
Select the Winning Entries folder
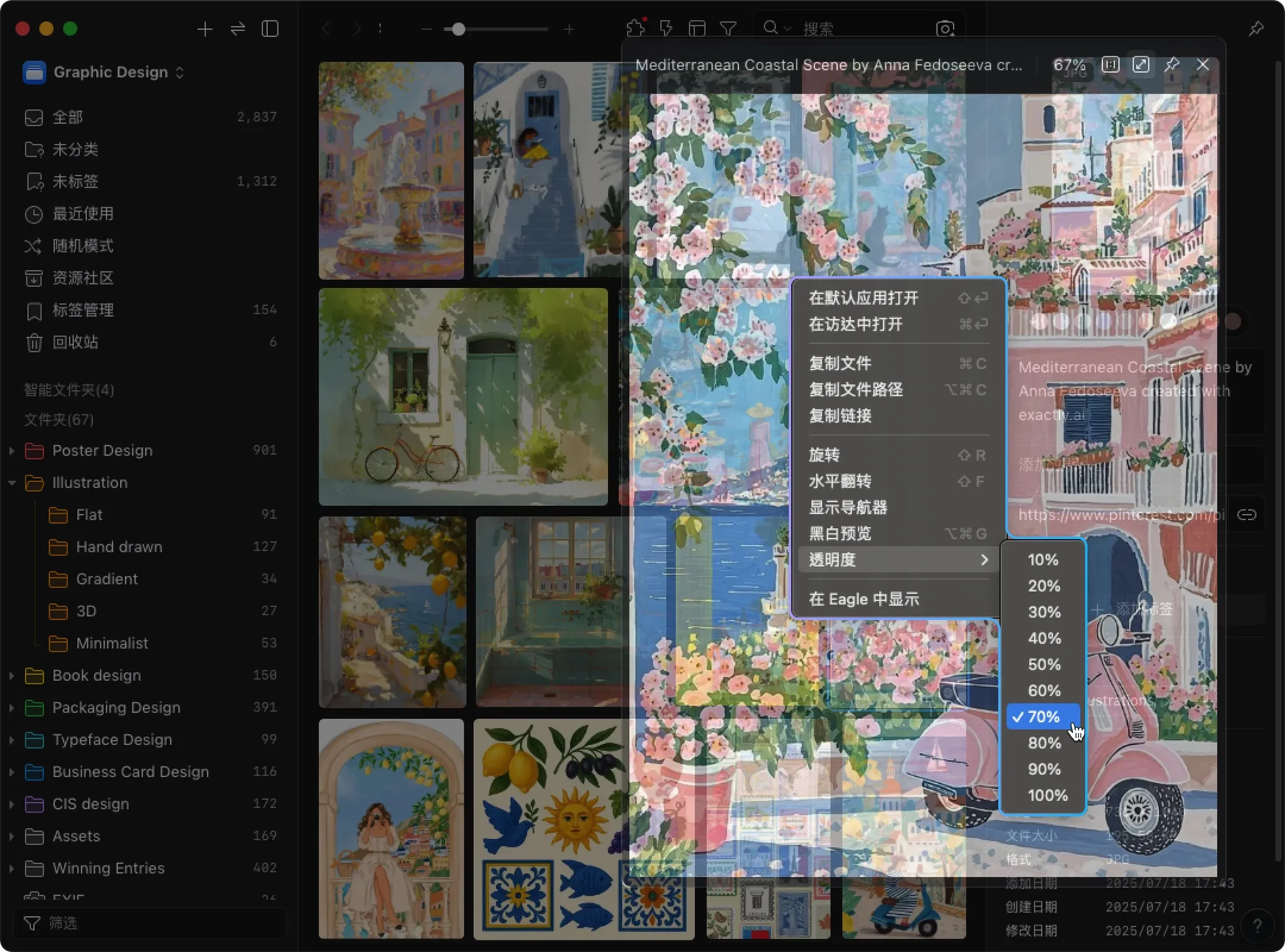point(151,868)
